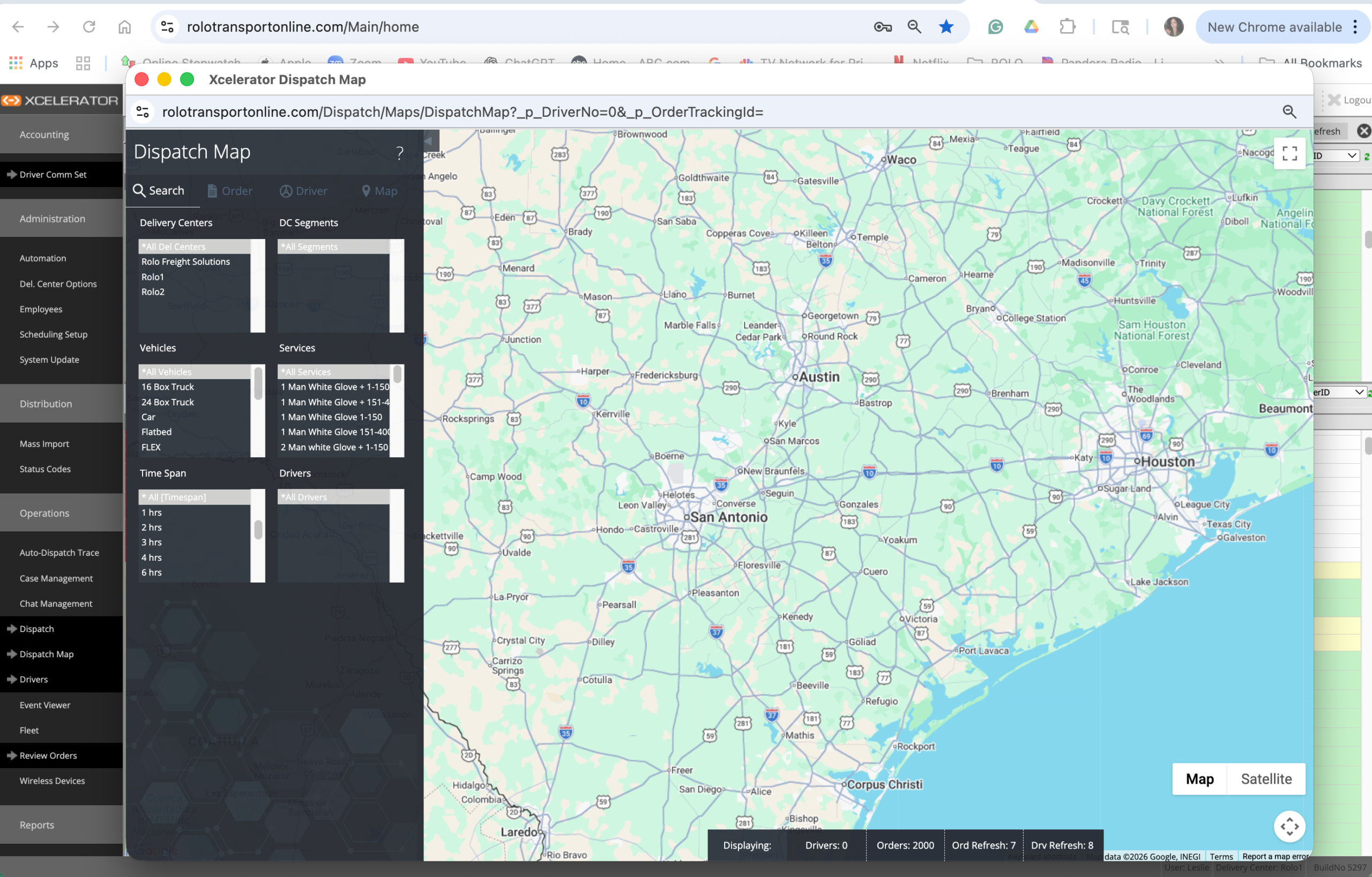Open the password key icon in address bar
This screenshot has height=877, width=1372.
(883, 27)
